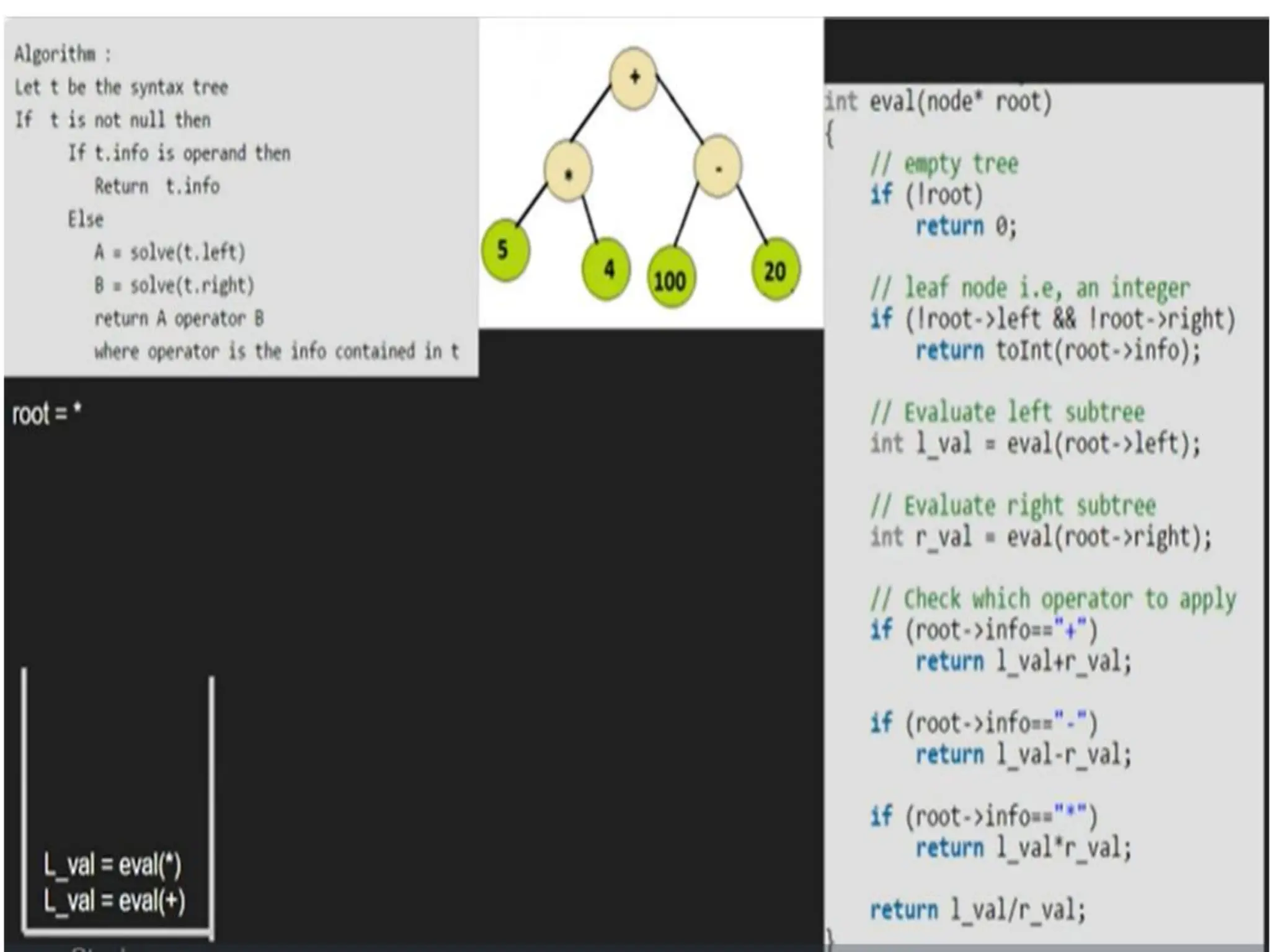This screenshot has height=952, width=1270.
Task: Click the 'int l_val = eval(root->left);' line
Action: point(1034,444)
